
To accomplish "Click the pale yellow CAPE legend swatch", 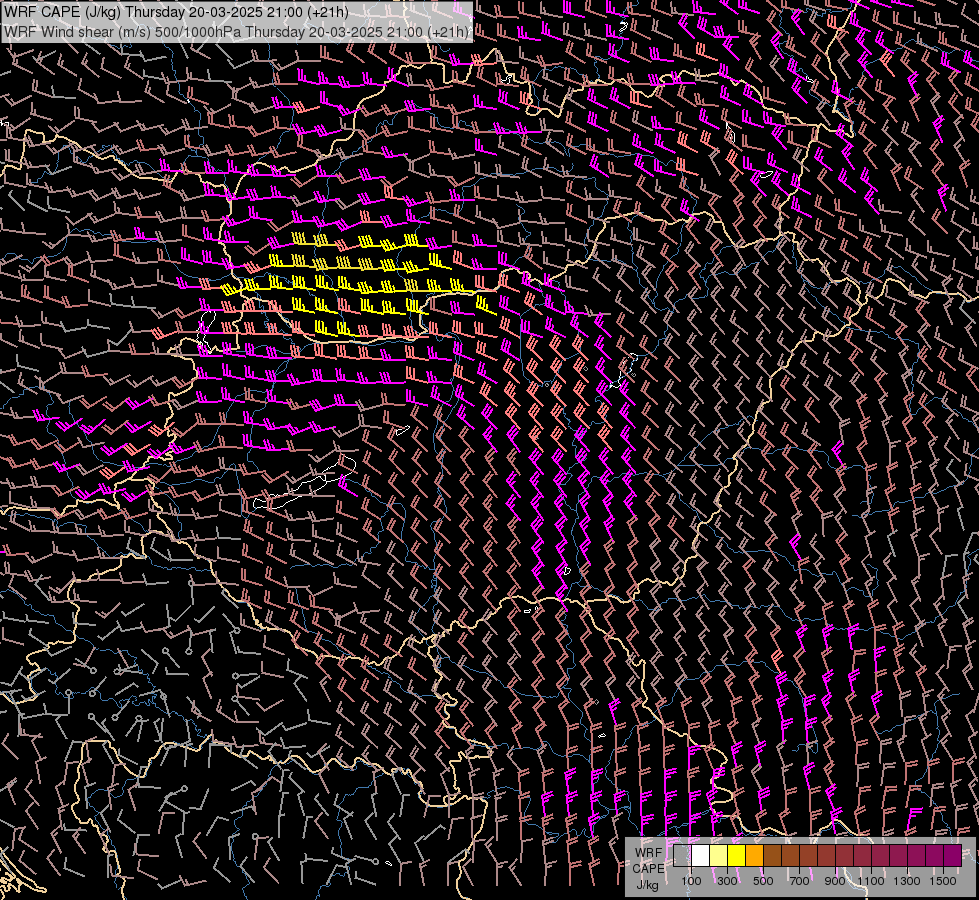I will [x=719, y=855].
